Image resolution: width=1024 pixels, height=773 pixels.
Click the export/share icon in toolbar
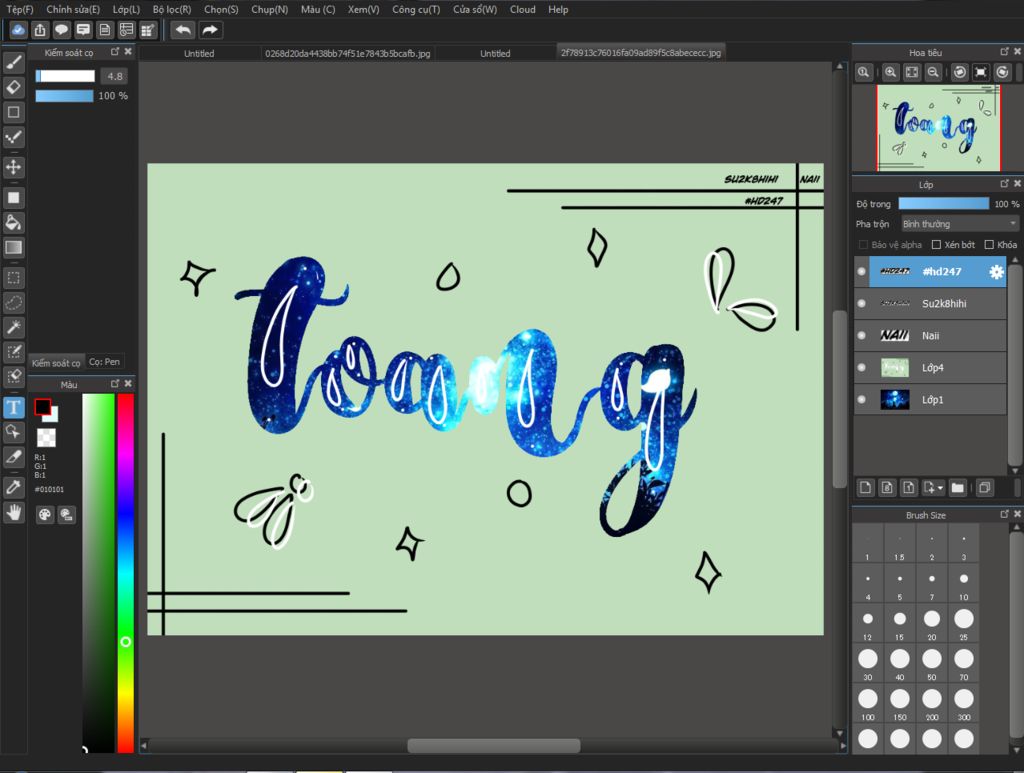point(40,30)
